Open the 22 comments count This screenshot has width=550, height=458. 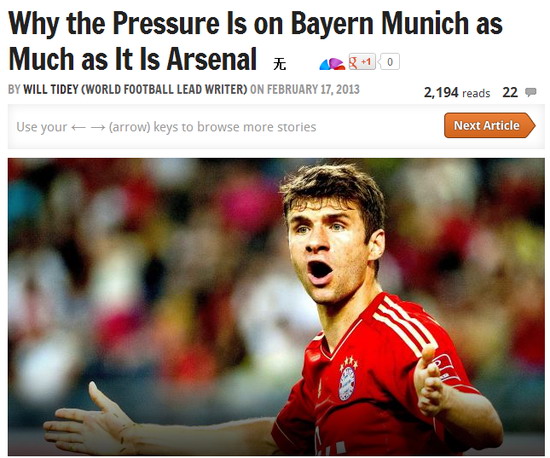(x=510, y=93)
